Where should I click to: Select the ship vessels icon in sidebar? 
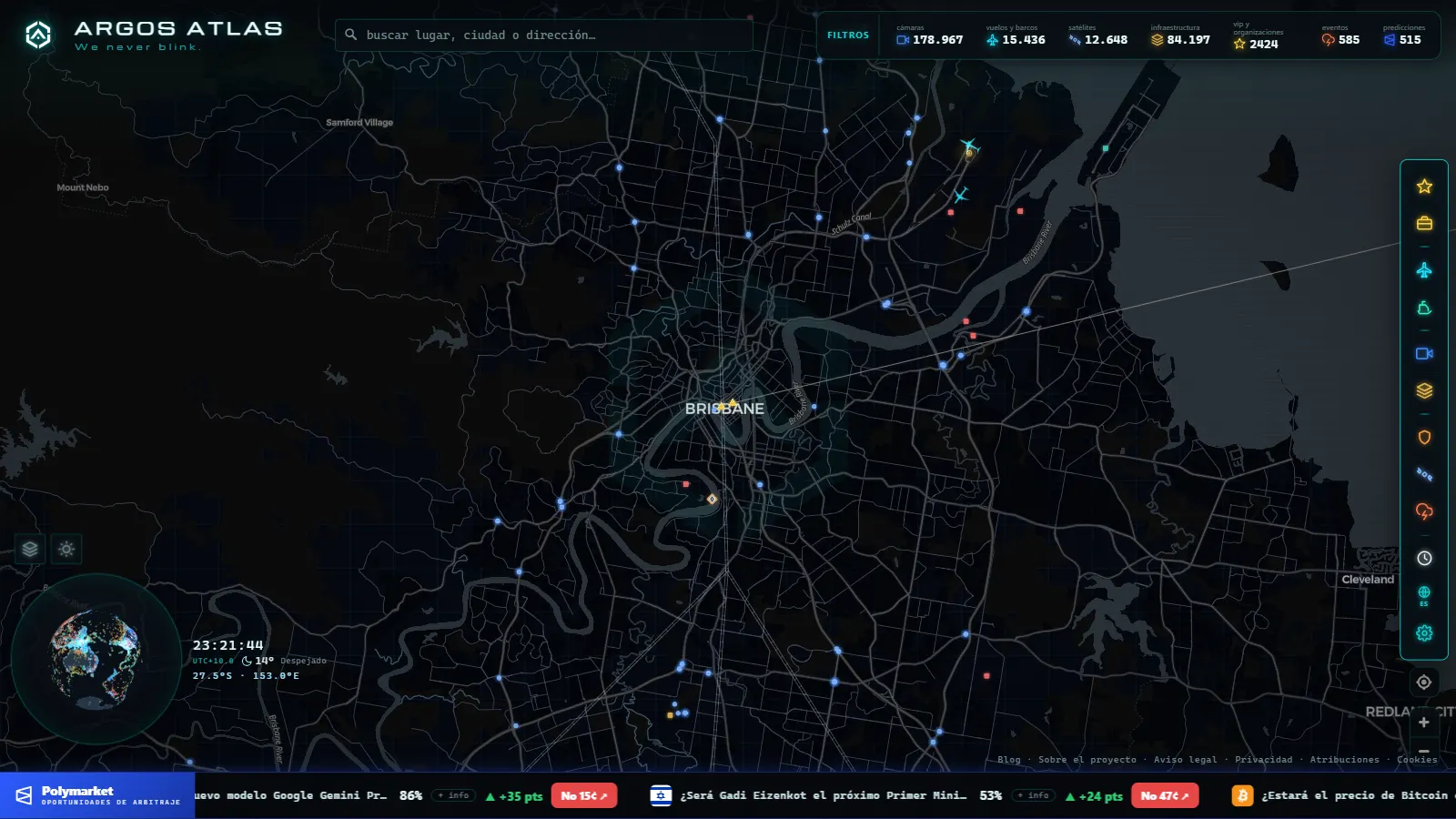(1424, 308)
